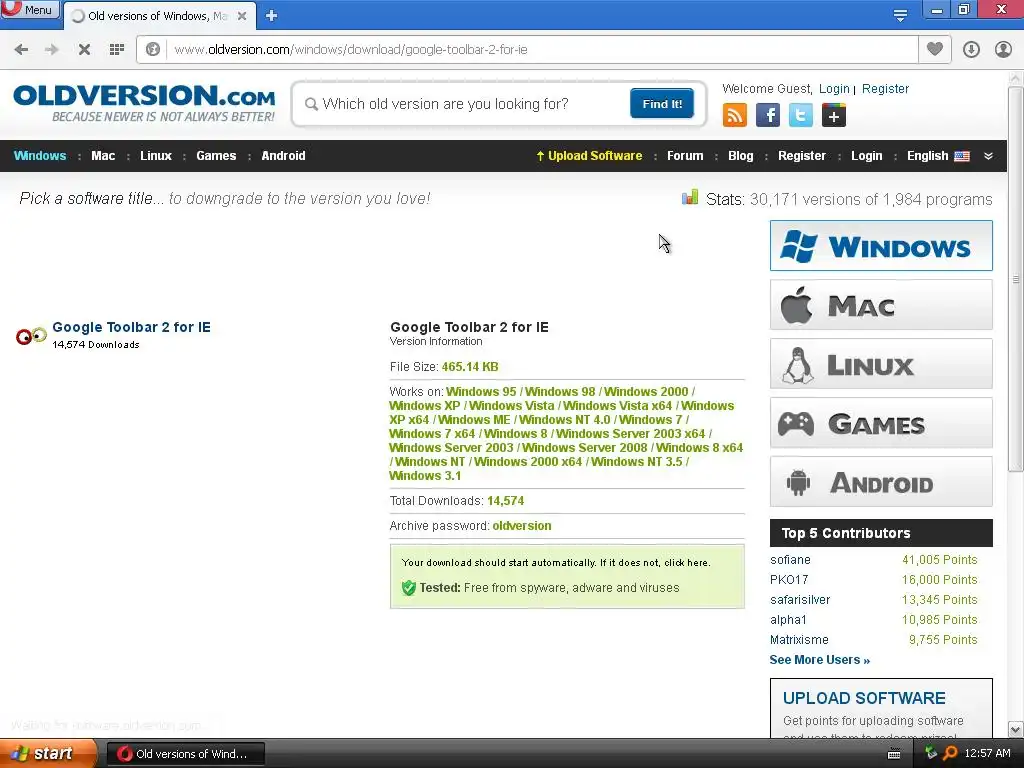The width and height of the screenshot is (1024, 768).
Task: Click the Windows ME compatibility link
Action: tap(474, 420)
